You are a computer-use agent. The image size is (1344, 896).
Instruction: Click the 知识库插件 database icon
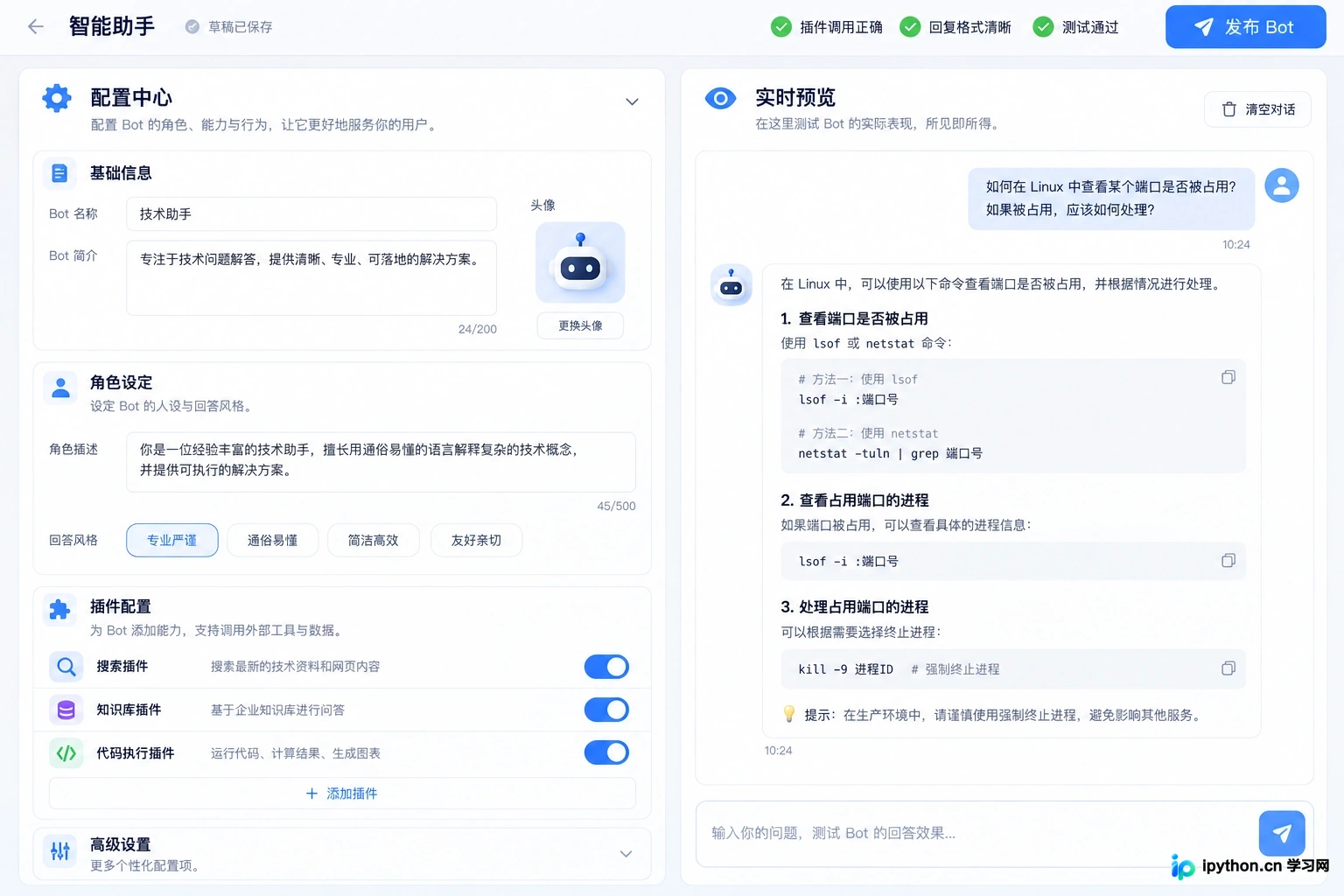point(66,710)
